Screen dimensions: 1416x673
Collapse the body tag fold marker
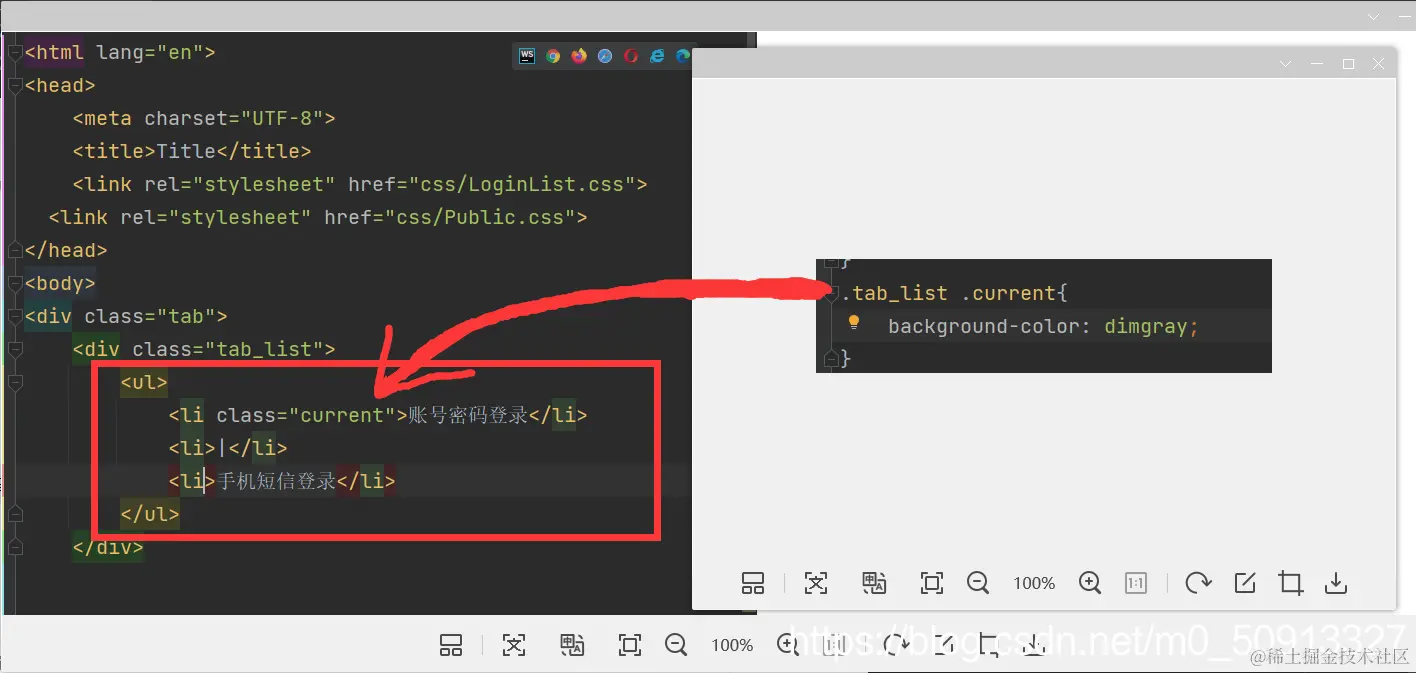coord(14,283)
